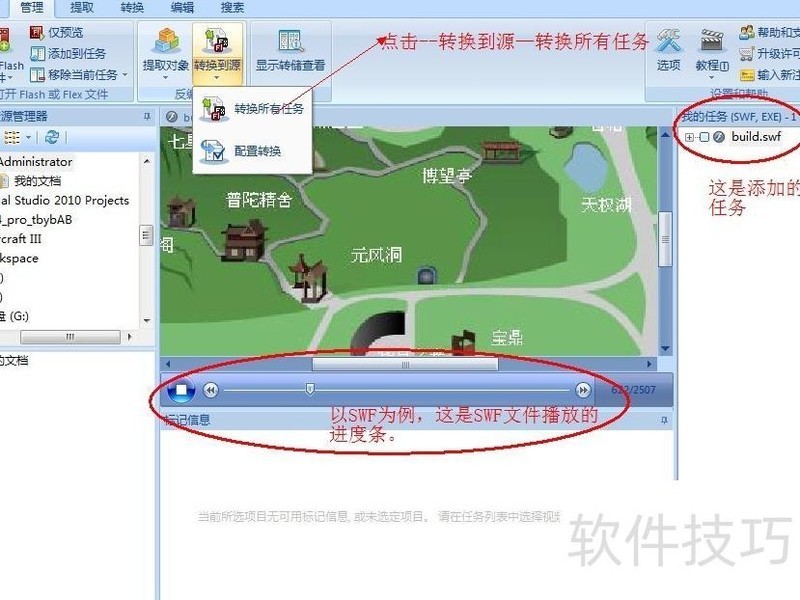Viewport: 800px width, 600px height.
Task: Toggle the pin on the 标记信息 panel
Action: [664, 421]
